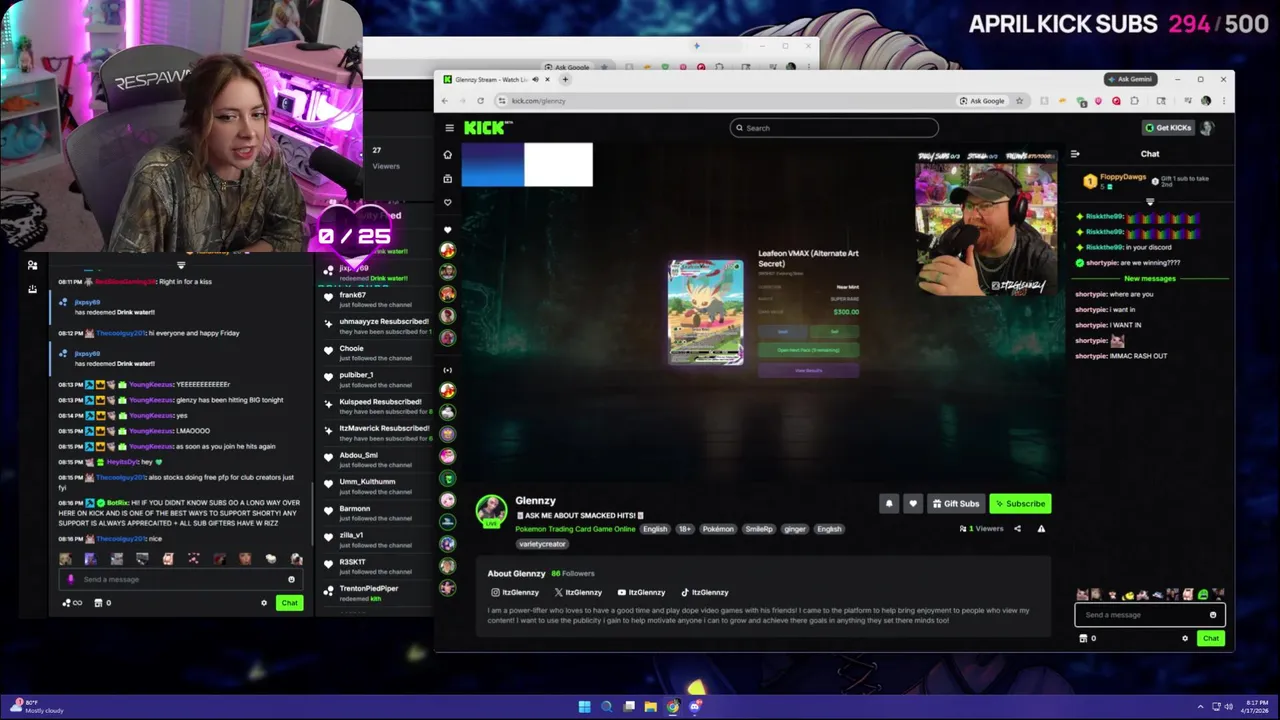Expand pinned message chevron in left chat
1280x720 pixels.
181,266
